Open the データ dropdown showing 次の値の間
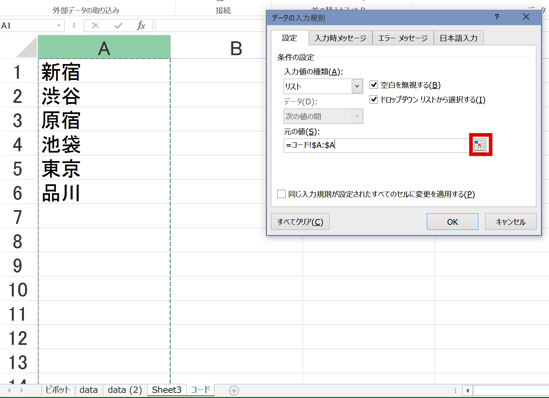Screen dimensions: 549x398 pos(323,116)
